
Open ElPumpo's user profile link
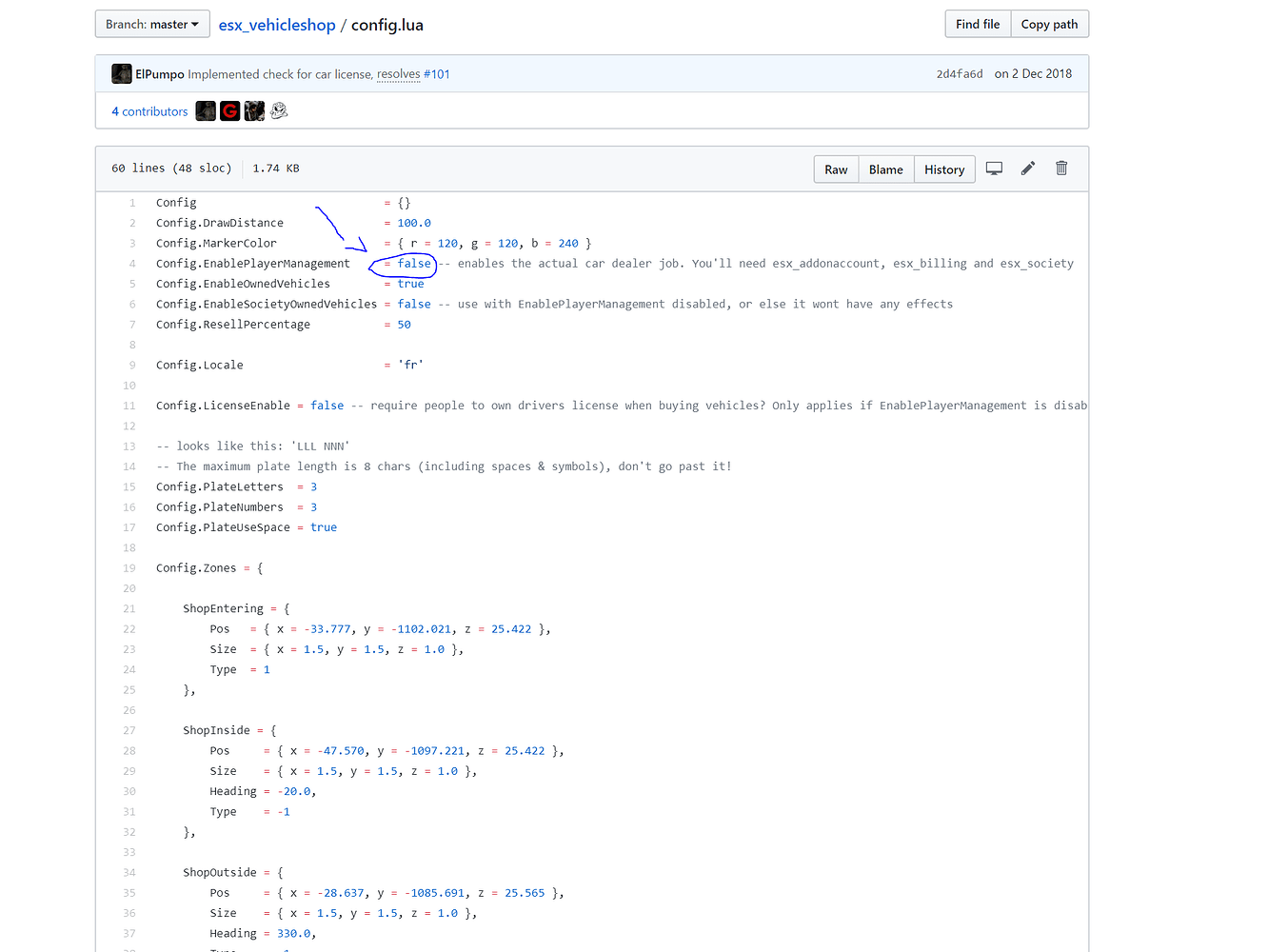[160, 74]
